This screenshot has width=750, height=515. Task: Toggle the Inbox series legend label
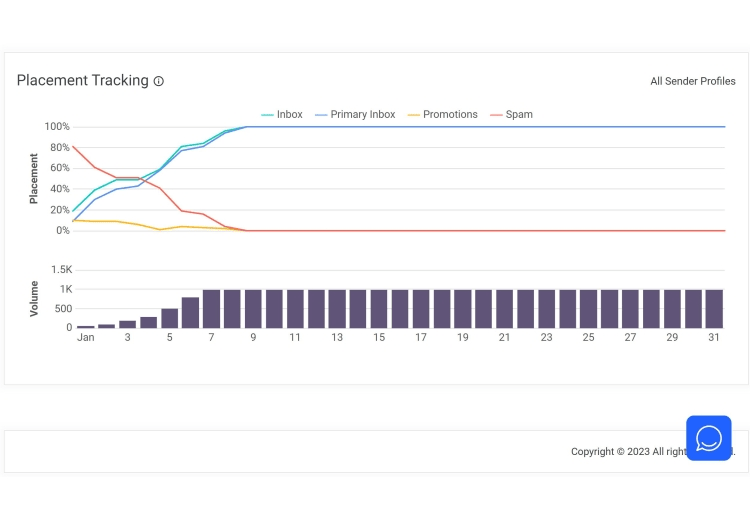point(289,115)
